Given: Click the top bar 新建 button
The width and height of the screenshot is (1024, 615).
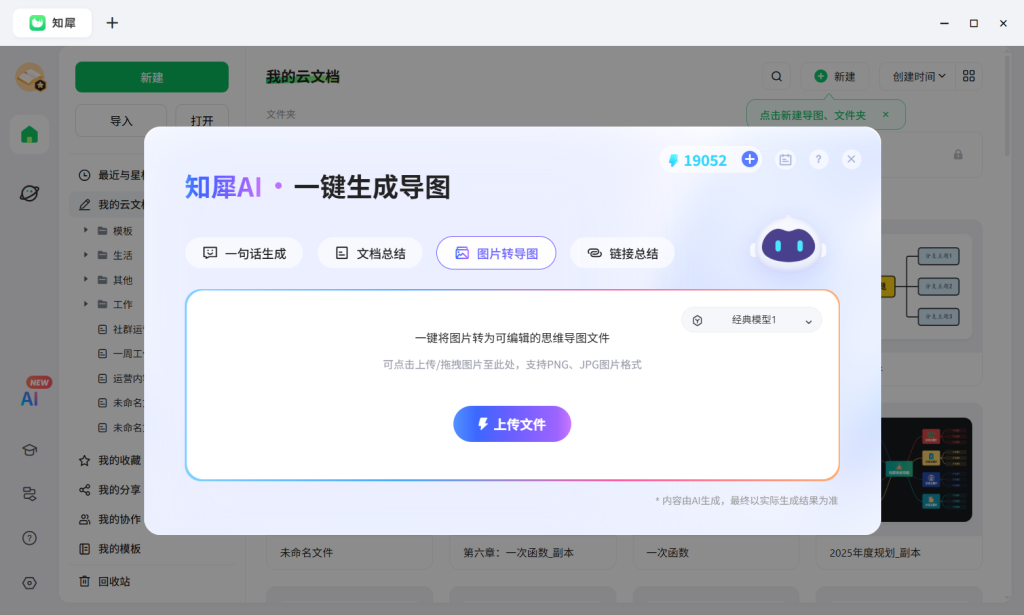Looking at the screenshot, I should [x=835, y=76].
